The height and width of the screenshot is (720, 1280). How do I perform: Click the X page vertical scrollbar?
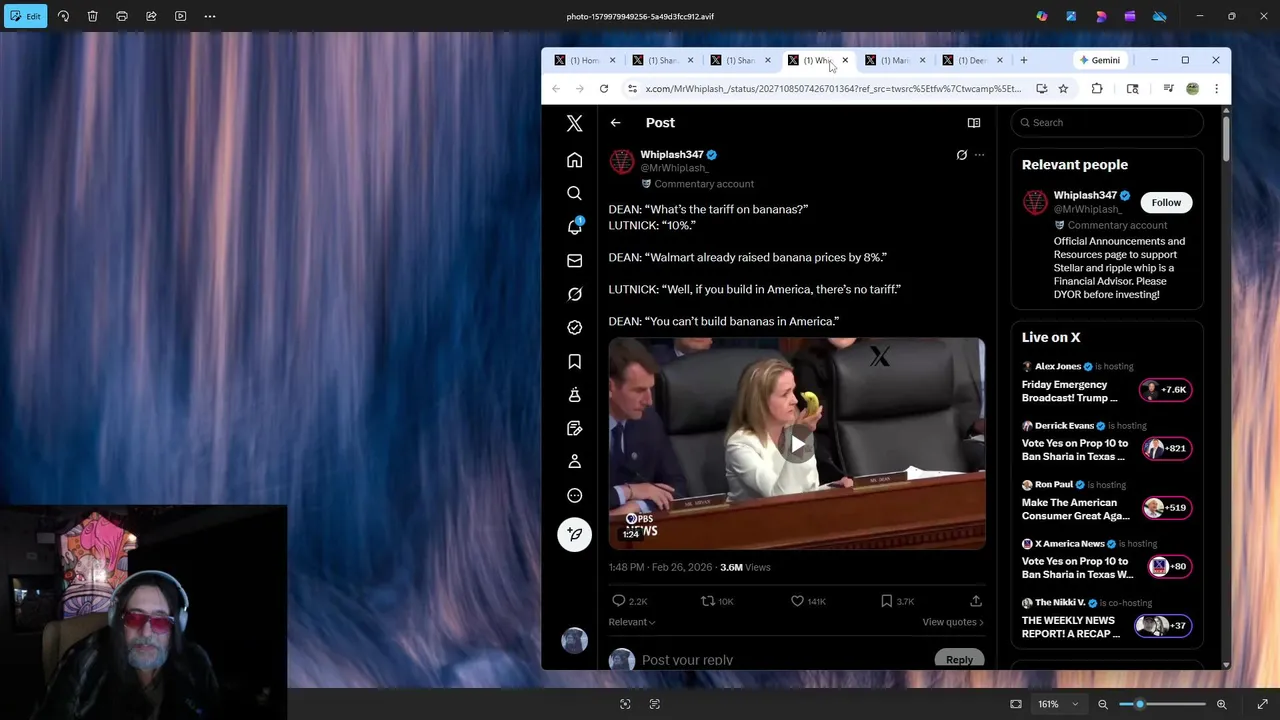(1226, 137)
